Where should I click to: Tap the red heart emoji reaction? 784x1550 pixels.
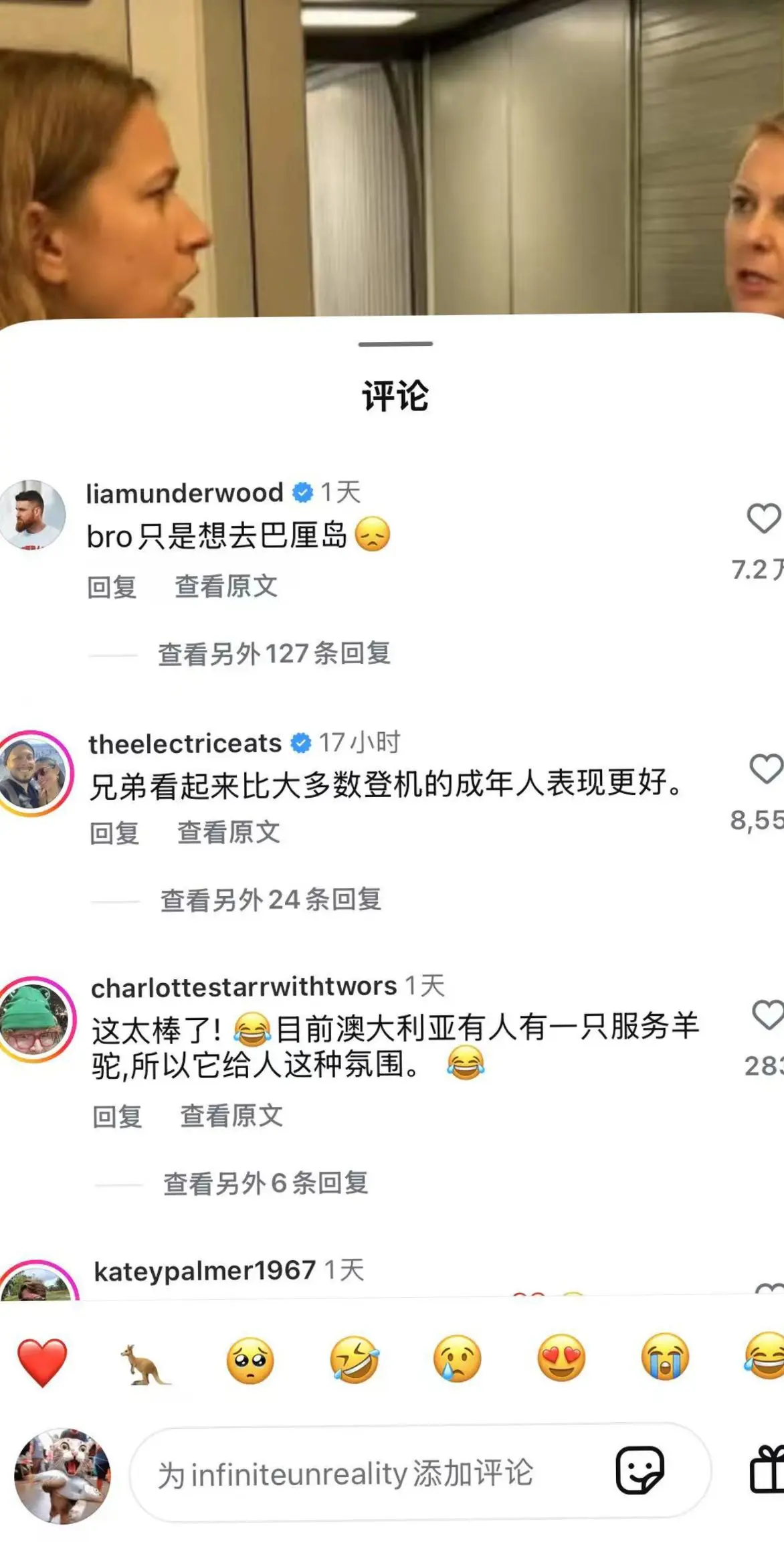42,1361
